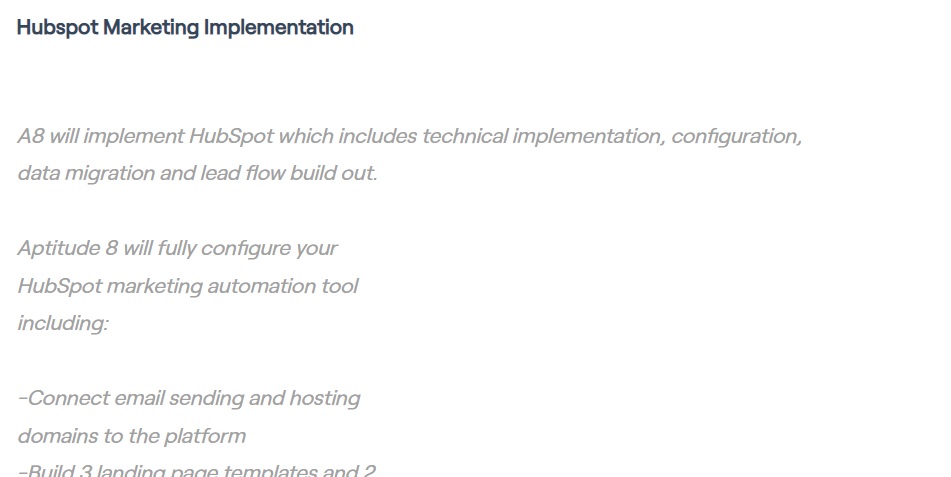This screenshot has height=477, width=951.
Task: Click the Hubspot Marketing Implementation heading
Action: 185,28
